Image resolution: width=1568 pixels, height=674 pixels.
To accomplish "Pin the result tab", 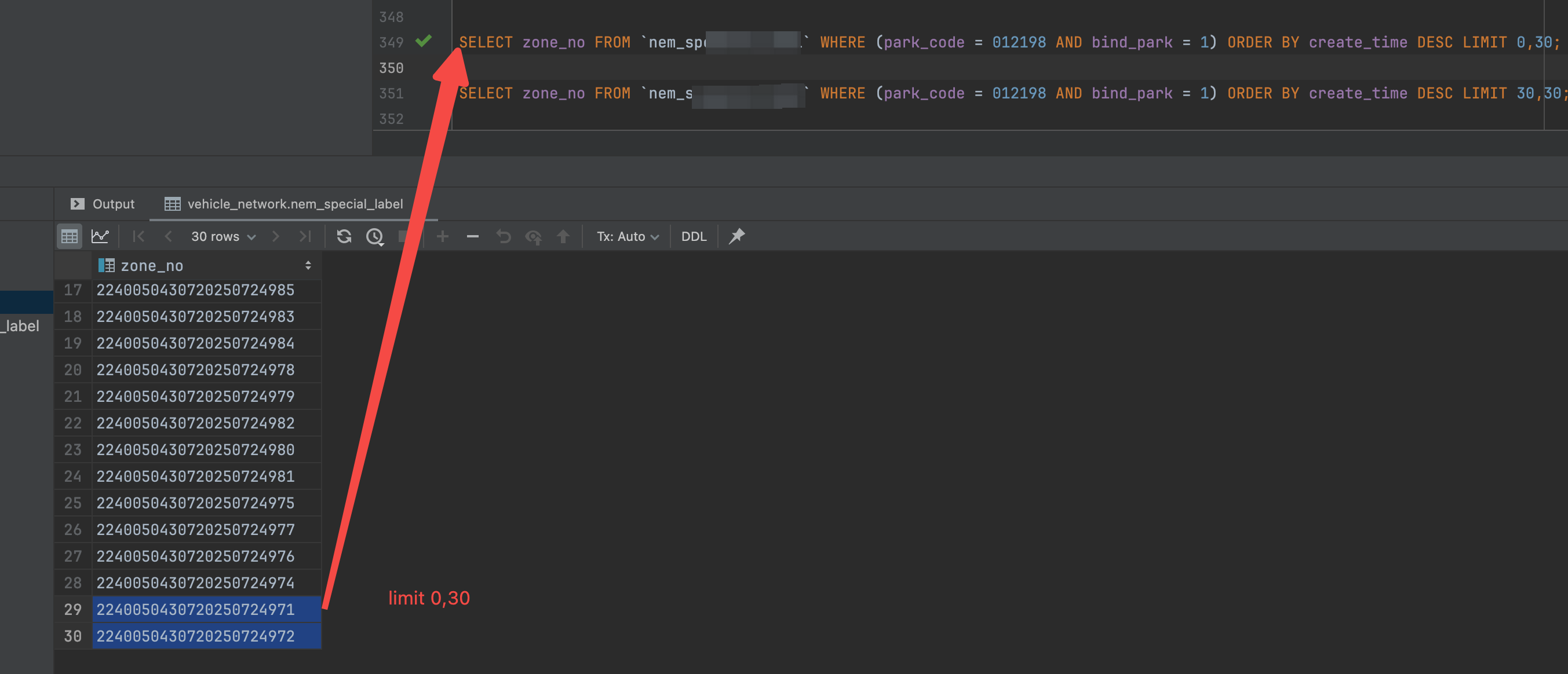I will [736, 236].
